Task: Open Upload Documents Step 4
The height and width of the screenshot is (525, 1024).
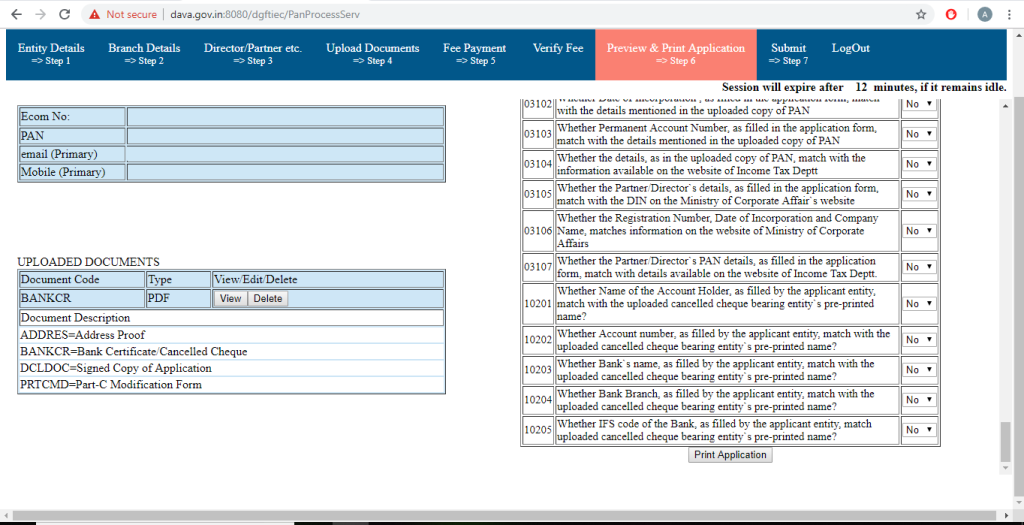Action: pyautogui.click(x=373, y=54)
